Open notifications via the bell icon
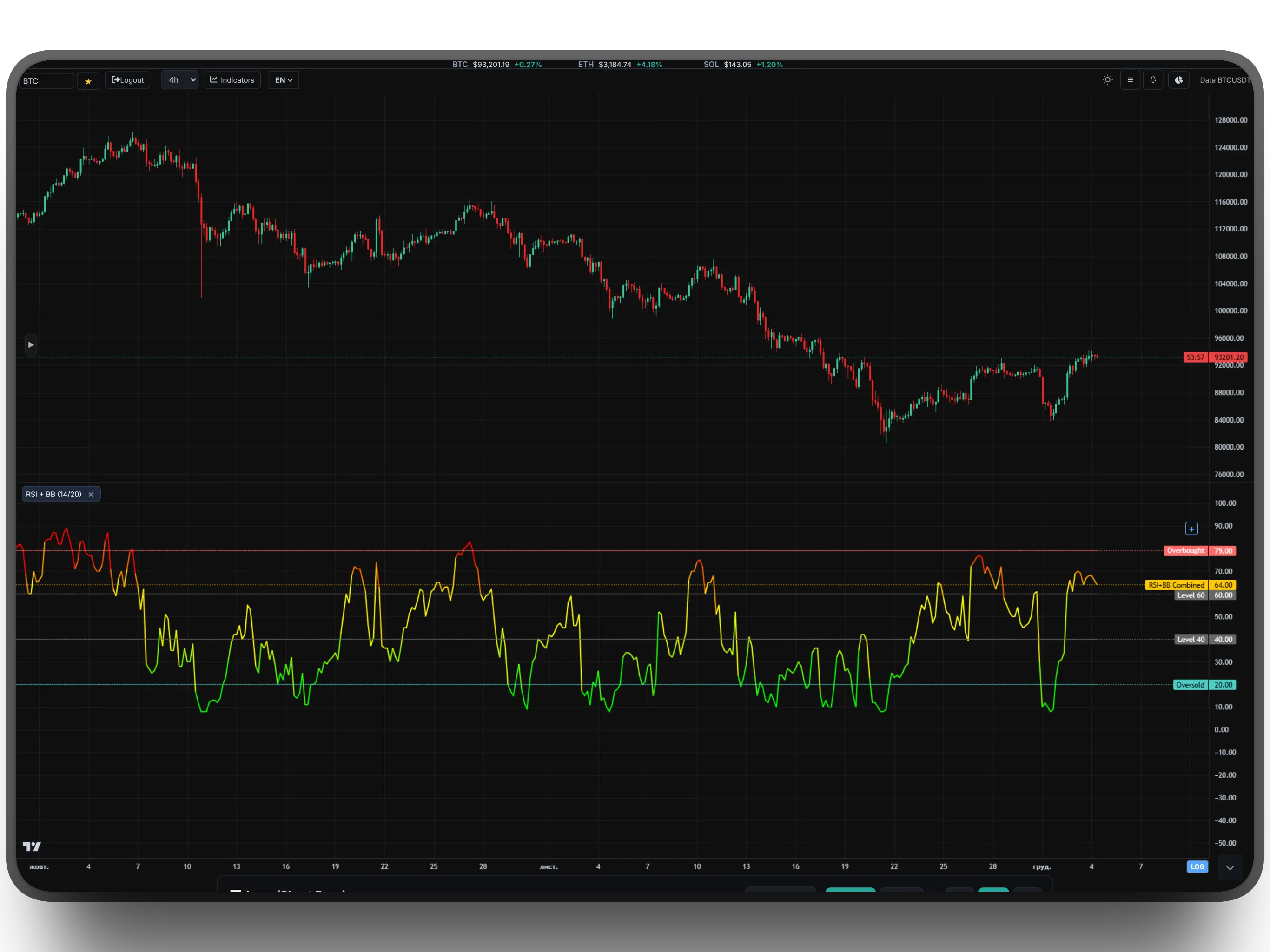Screen dimensions: 1270x952 (1153, 80)
